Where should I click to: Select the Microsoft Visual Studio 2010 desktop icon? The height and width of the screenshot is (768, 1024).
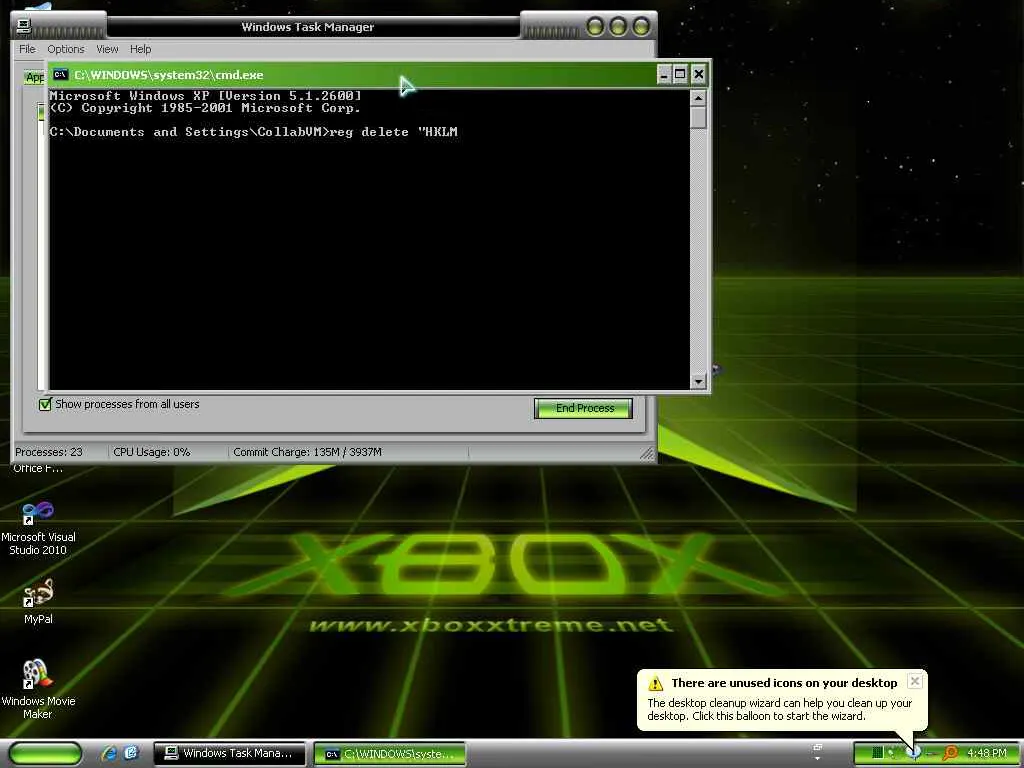(x=38, y=528)
